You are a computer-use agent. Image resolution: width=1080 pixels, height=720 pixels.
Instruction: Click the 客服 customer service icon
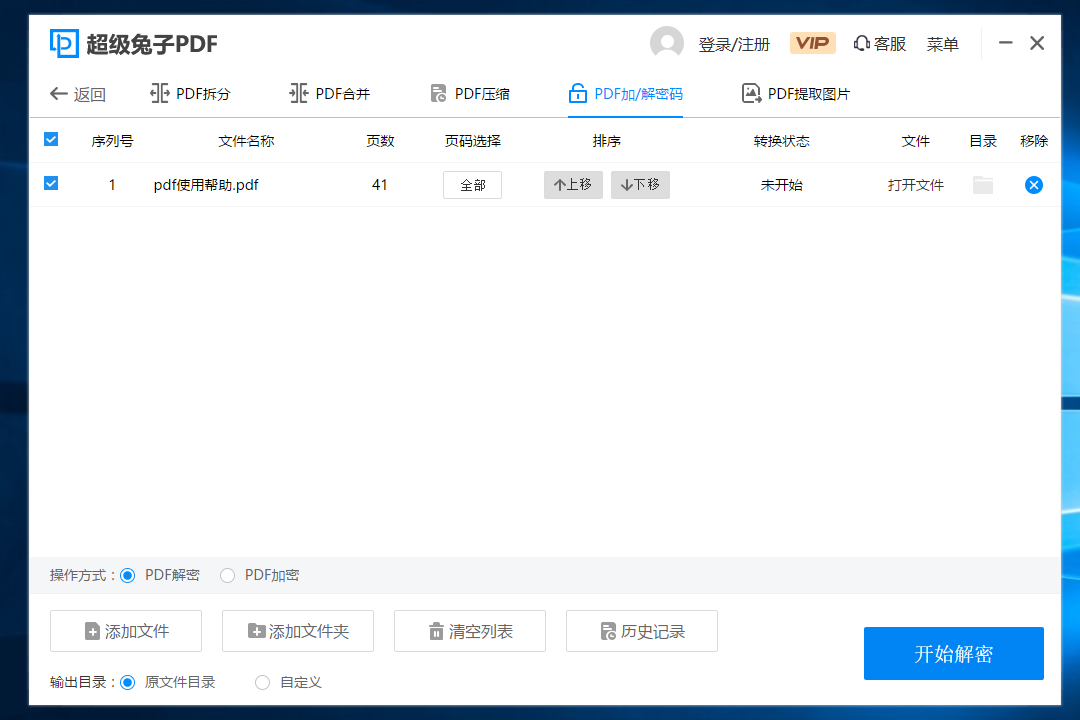tap(879, 43)
